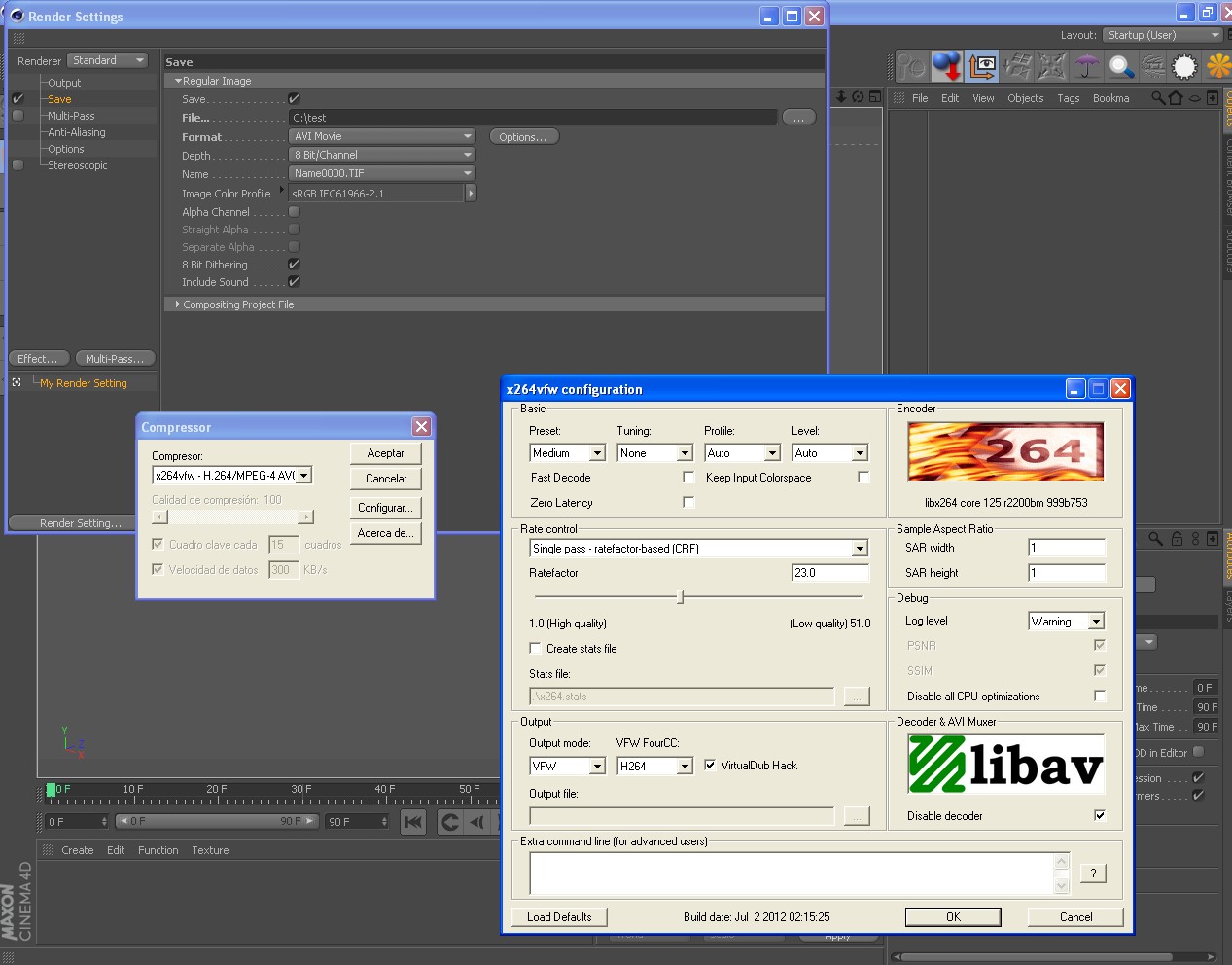Click the blue spheres with red arrow icon

click(x=946, y=66)
